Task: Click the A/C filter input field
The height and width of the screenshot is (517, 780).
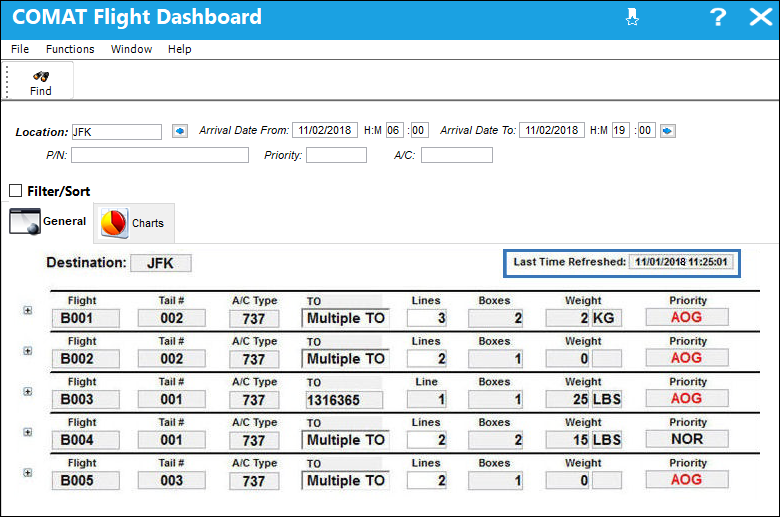Action: [457, 155]
